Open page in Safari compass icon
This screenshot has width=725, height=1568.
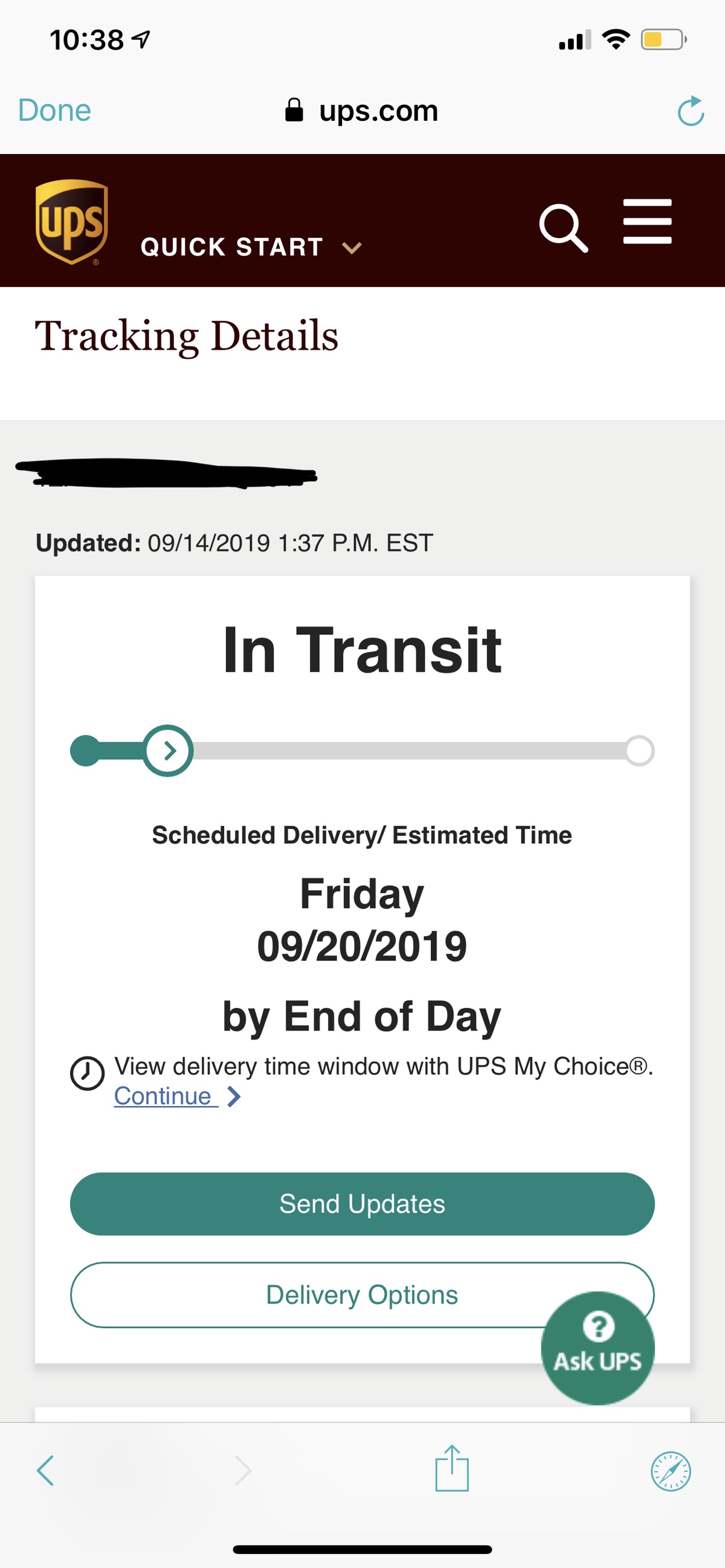(x=670, y=1471)
